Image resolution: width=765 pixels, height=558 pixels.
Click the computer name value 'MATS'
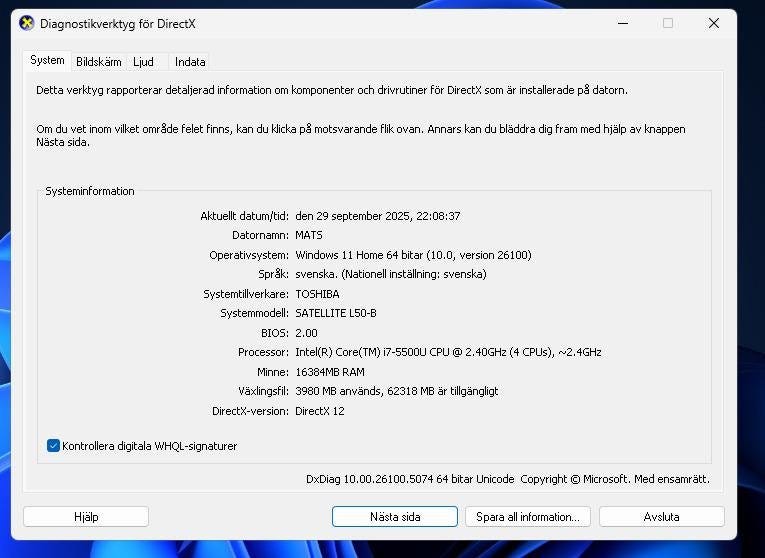coord(309,235)
